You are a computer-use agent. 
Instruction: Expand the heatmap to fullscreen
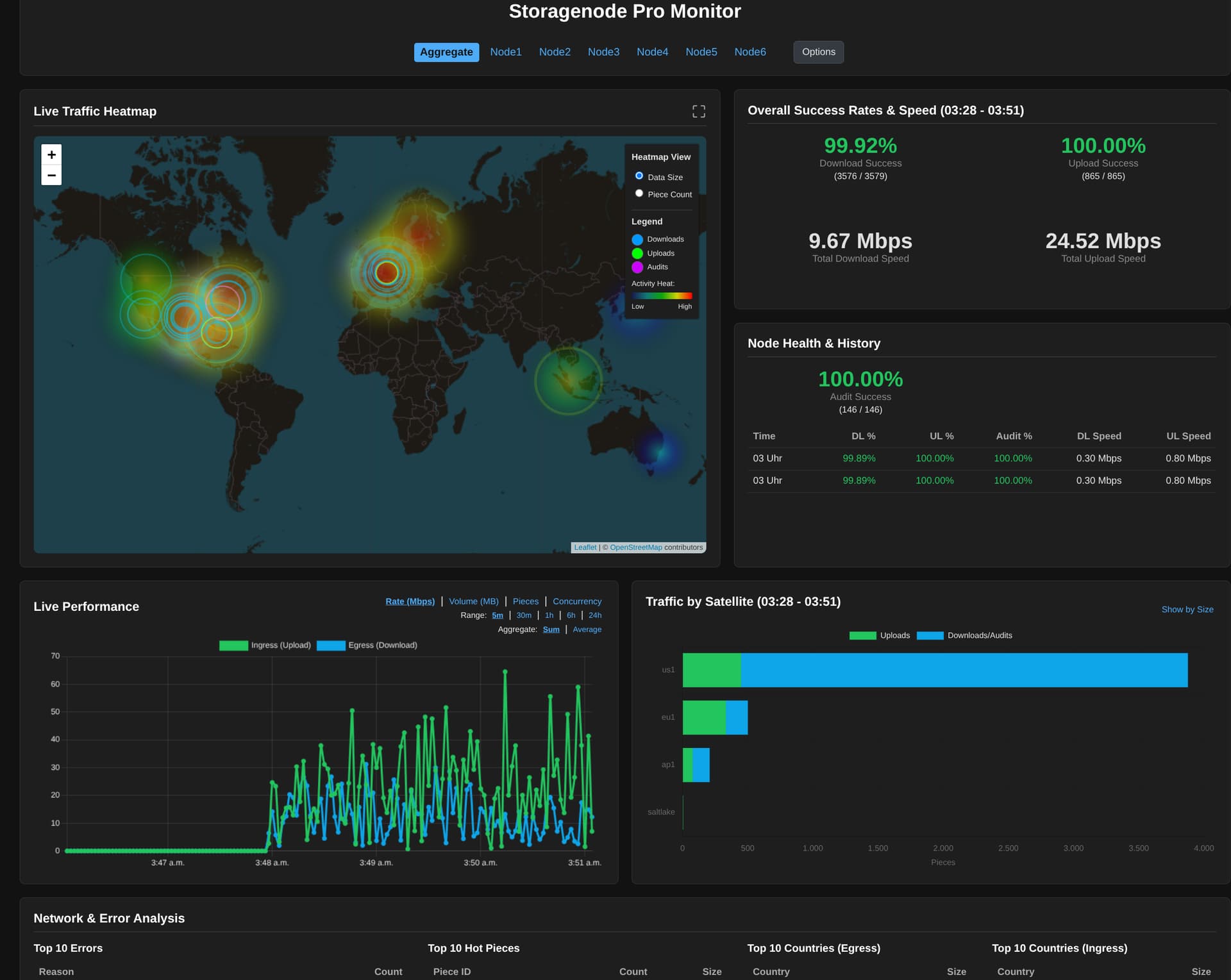(698, 112)
